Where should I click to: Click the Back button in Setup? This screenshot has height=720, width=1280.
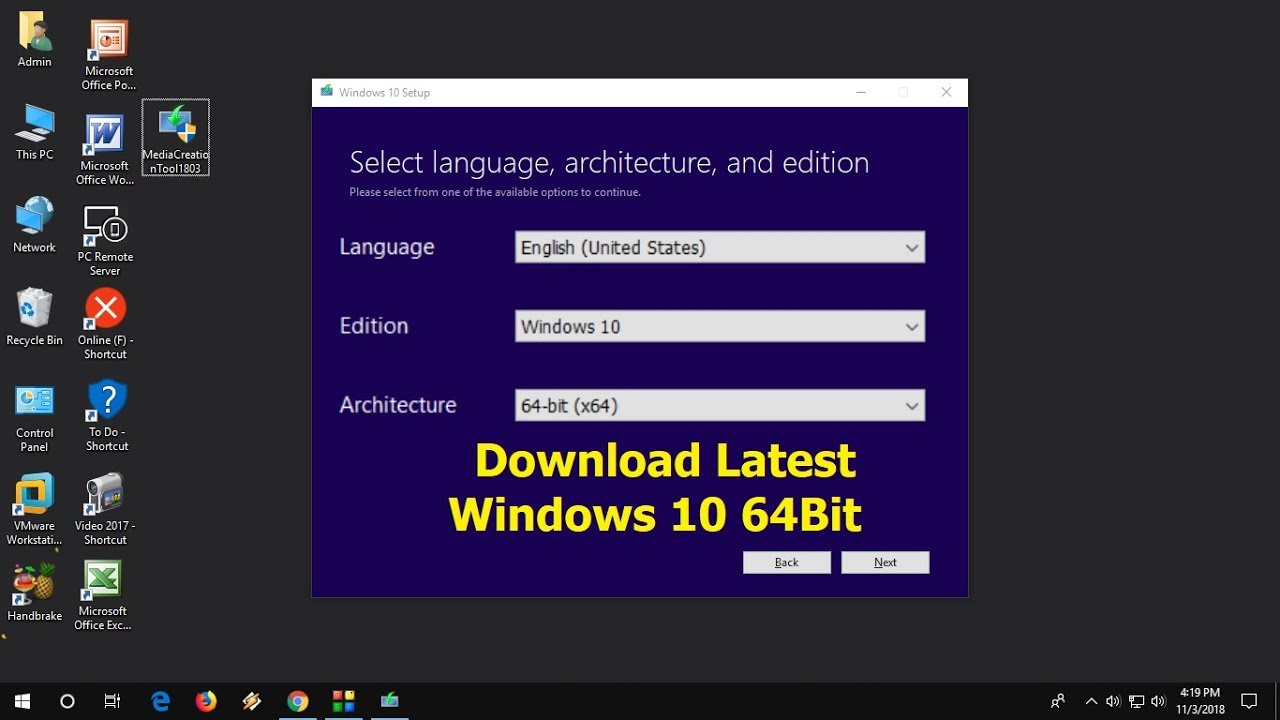(x=787, y=562)
